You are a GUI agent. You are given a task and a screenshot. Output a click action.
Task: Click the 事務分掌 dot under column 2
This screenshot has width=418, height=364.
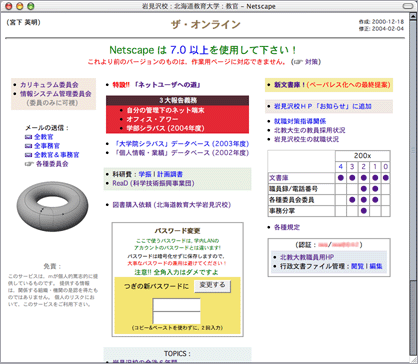[363, 211]
